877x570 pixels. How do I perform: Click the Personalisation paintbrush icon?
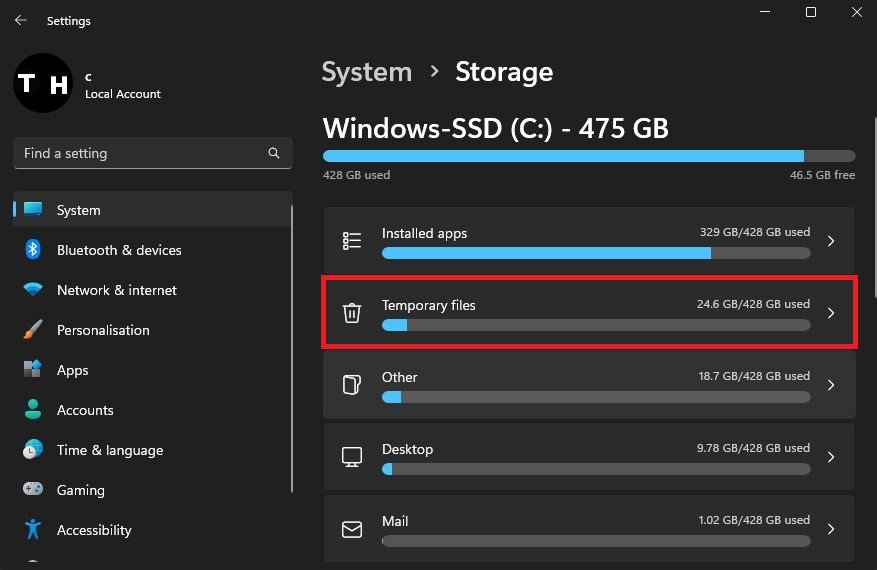[33, 330]
